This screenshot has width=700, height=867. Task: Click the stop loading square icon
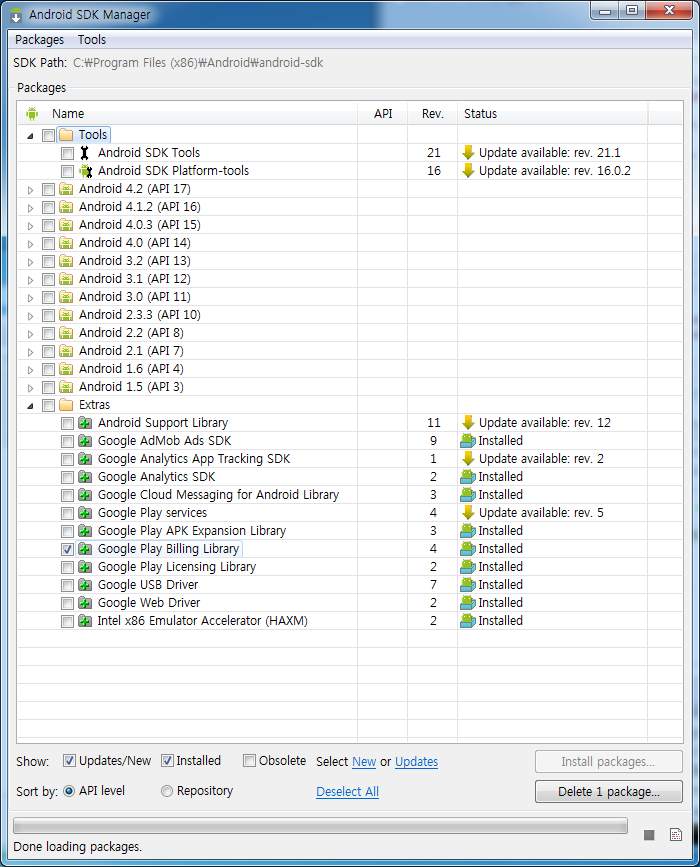(x=649, y=835)
